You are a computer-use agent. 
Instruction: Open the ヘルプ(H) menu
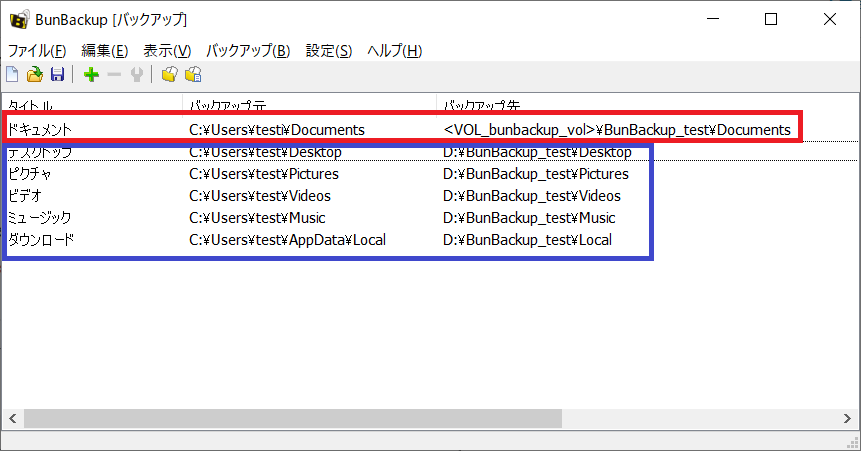(394, 51)
